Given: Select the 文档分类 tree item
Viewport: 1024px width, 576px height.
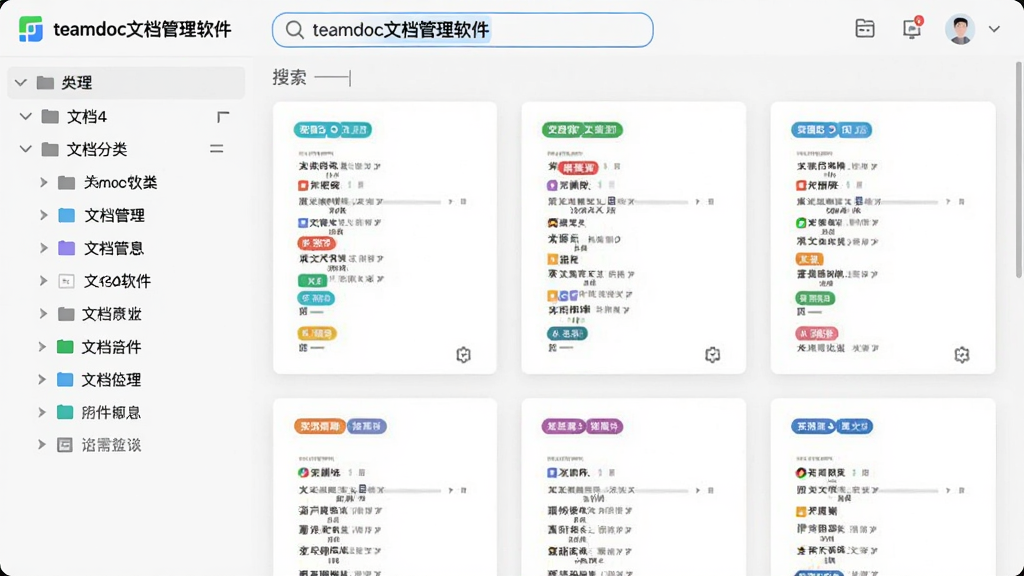Looking at the screenshot, I should [x=97, y=149].
